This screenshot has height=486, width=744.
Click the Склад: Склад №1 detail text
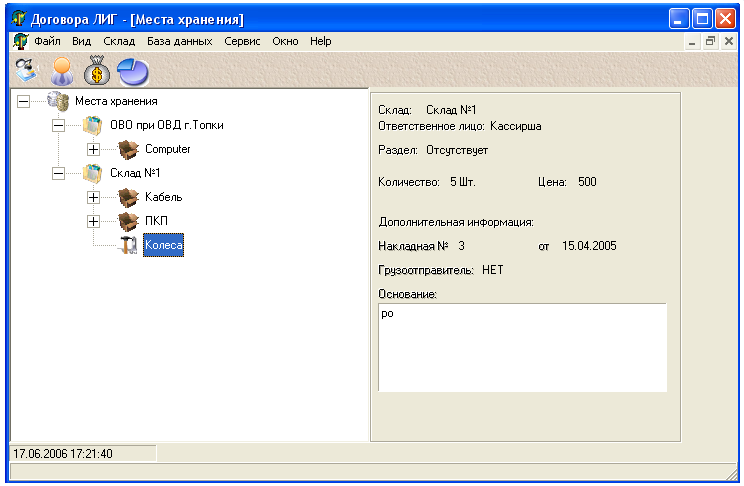point(427,110)
